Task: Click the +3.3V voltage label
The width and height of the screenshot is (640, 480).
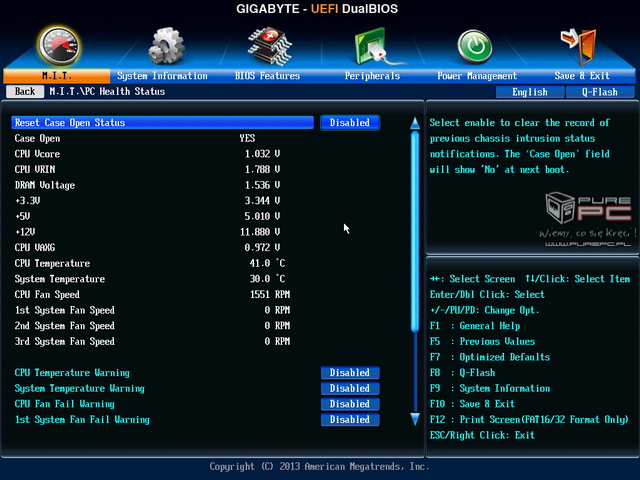Action: [27, 200]
